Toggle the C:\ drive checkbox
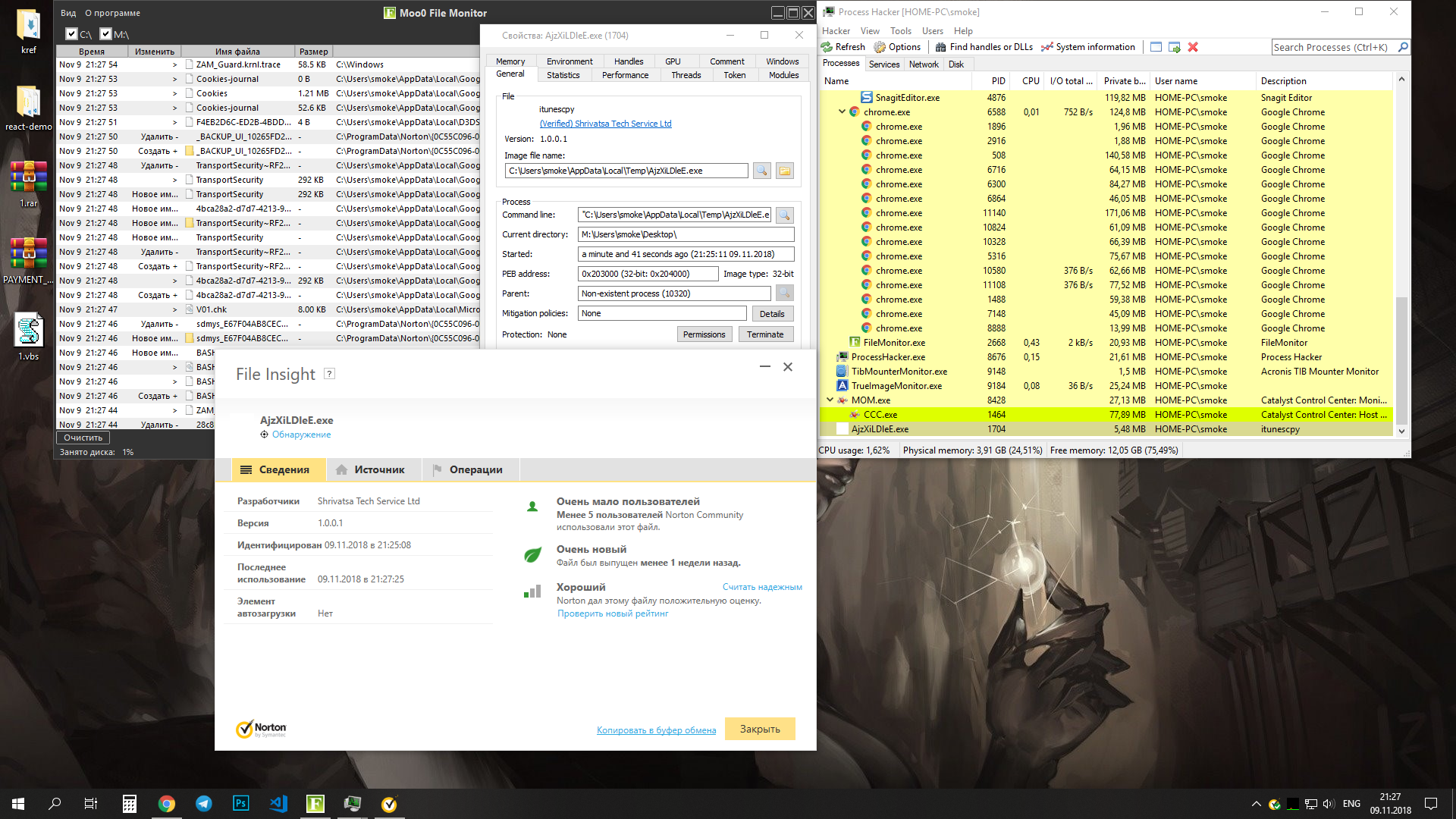This screenshot has width=1456, height=819. pyautogui.click(x=71, y=34)
